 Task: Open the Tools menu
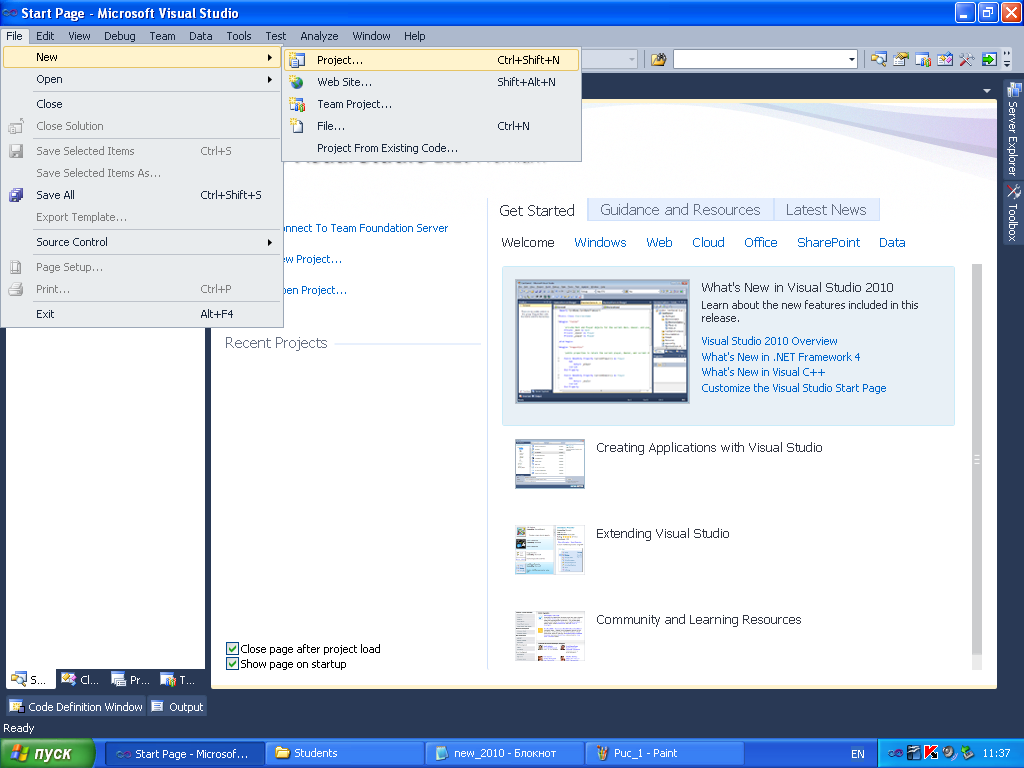pos(238,36)
